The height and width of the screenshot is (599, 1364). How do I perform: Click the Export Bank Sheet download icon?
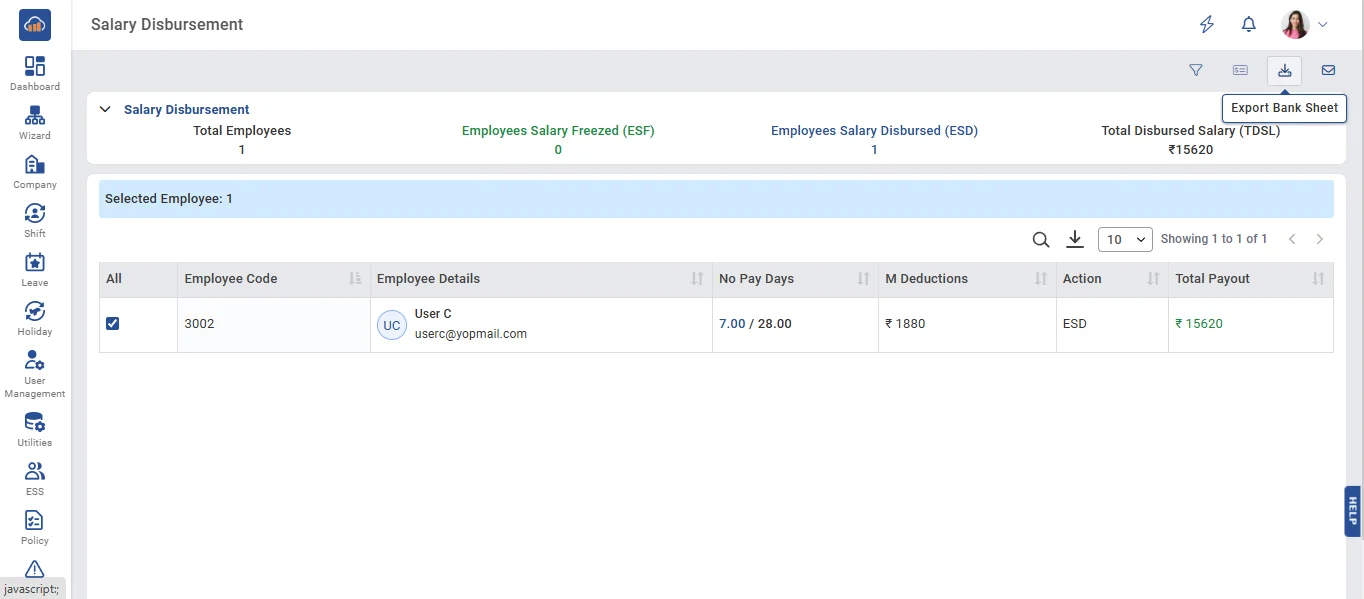click(1284, 70)
